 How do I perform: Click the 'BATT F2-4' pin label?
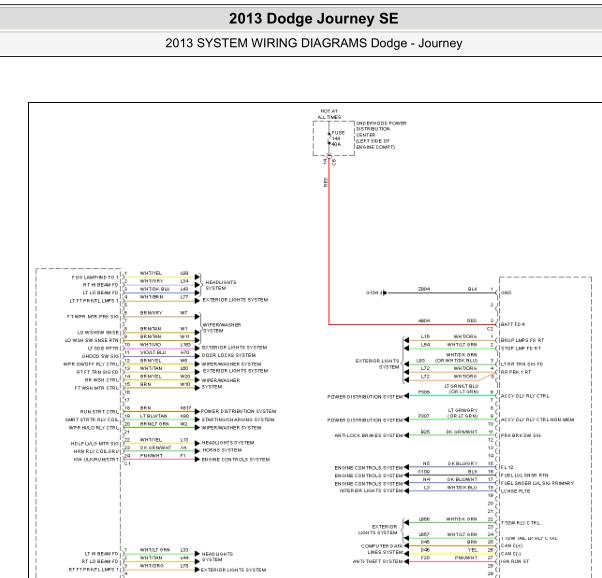coord(513,324)
